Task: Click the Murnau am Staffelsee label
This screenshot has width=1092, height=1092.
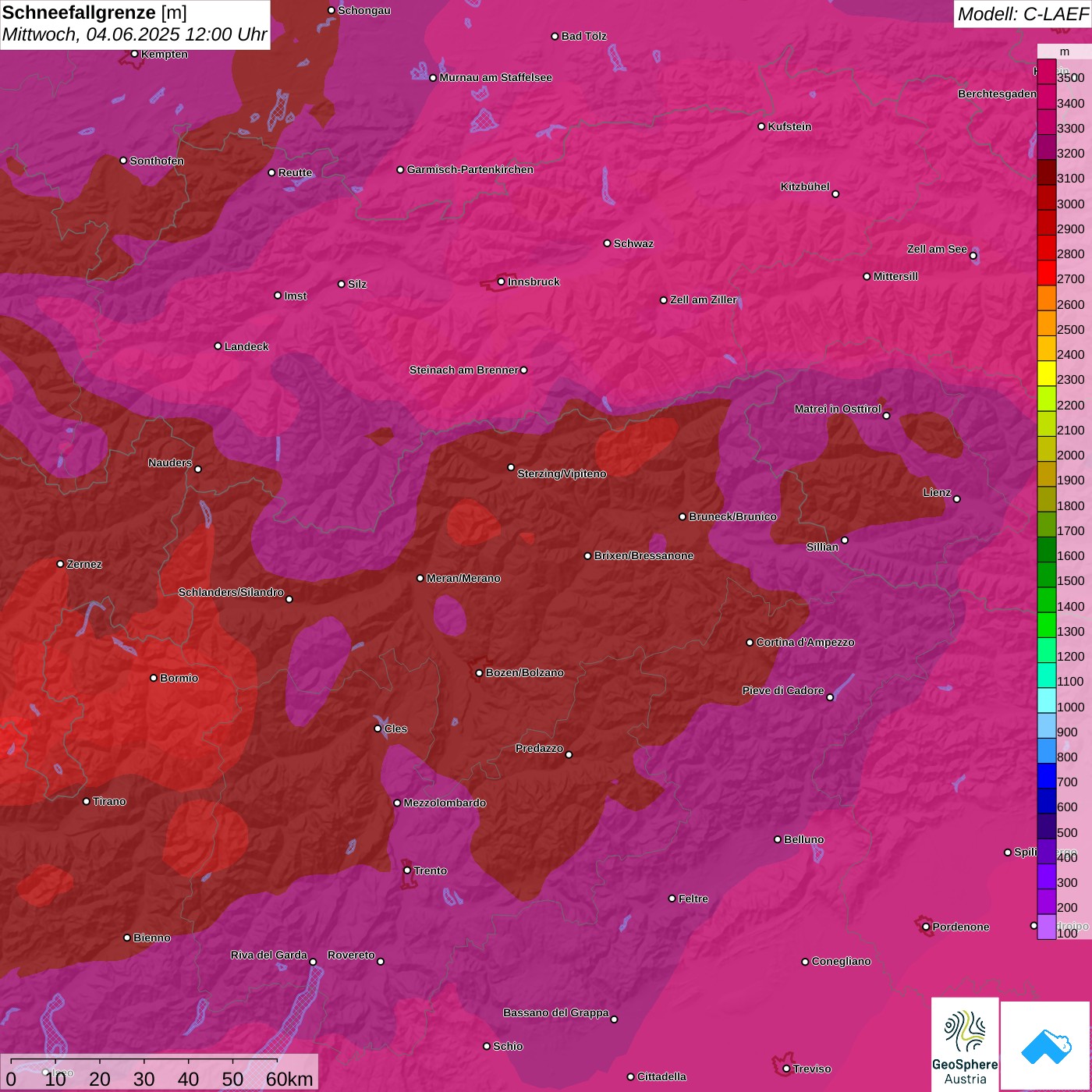Action: click(496, 77)
